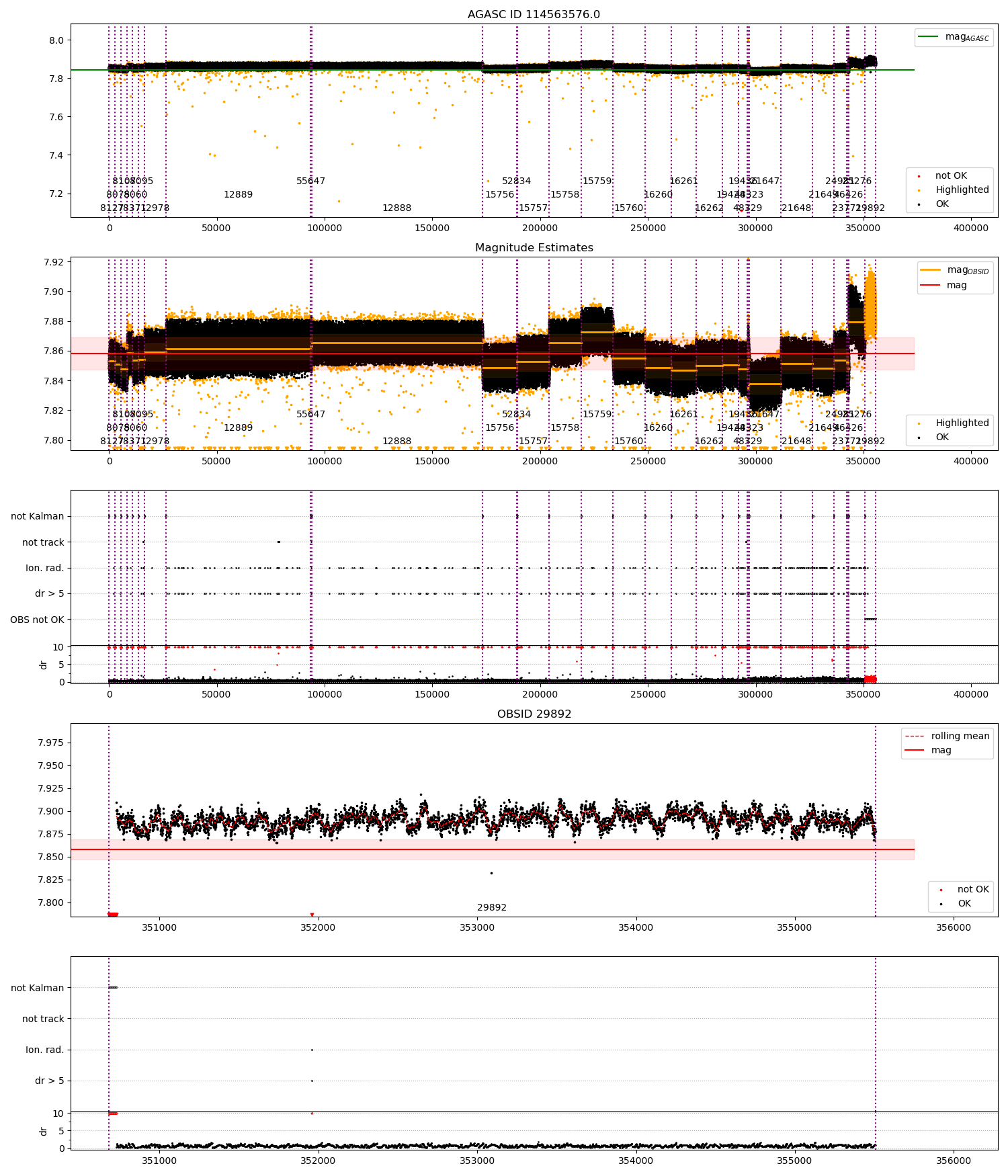Screen dimensions: 1008x1176
Task: Click the '7.2' y-tick in top plot
Action: 56,194
